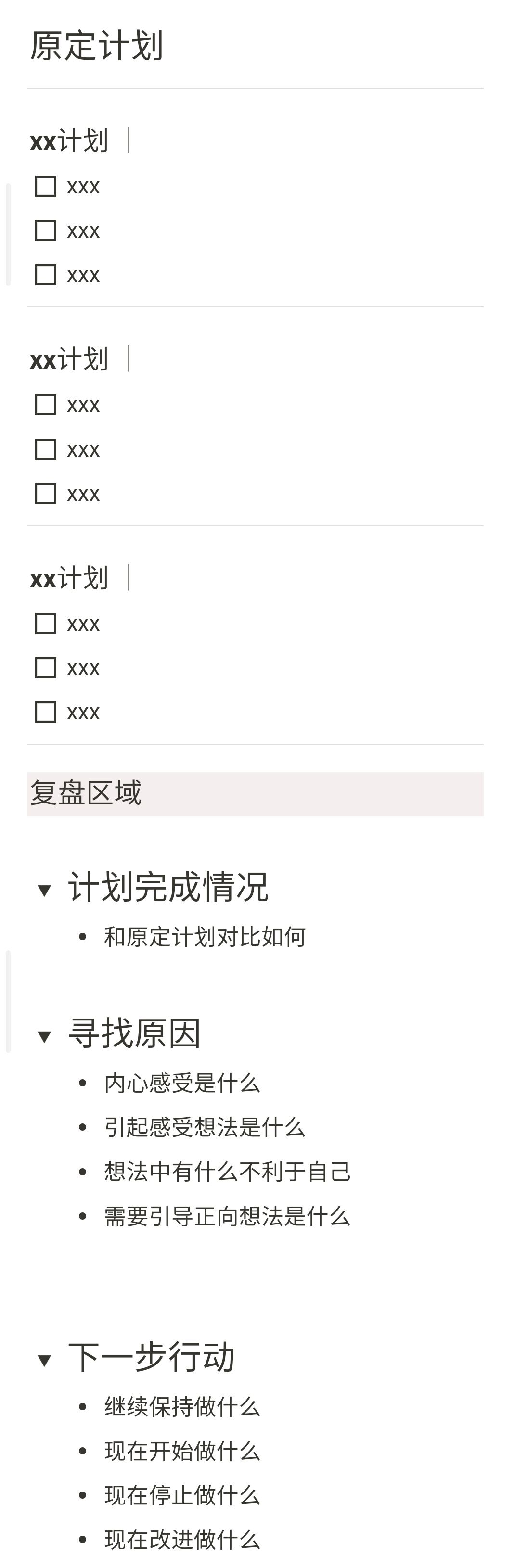Click first xx计划 section title
Screen dimensions: 515x1568
pyautogui.click(x=69, y=141)
